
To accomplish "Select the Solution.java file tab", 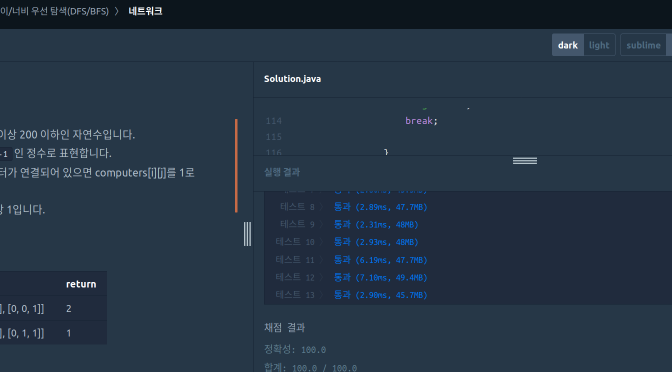I will [292, 79].
